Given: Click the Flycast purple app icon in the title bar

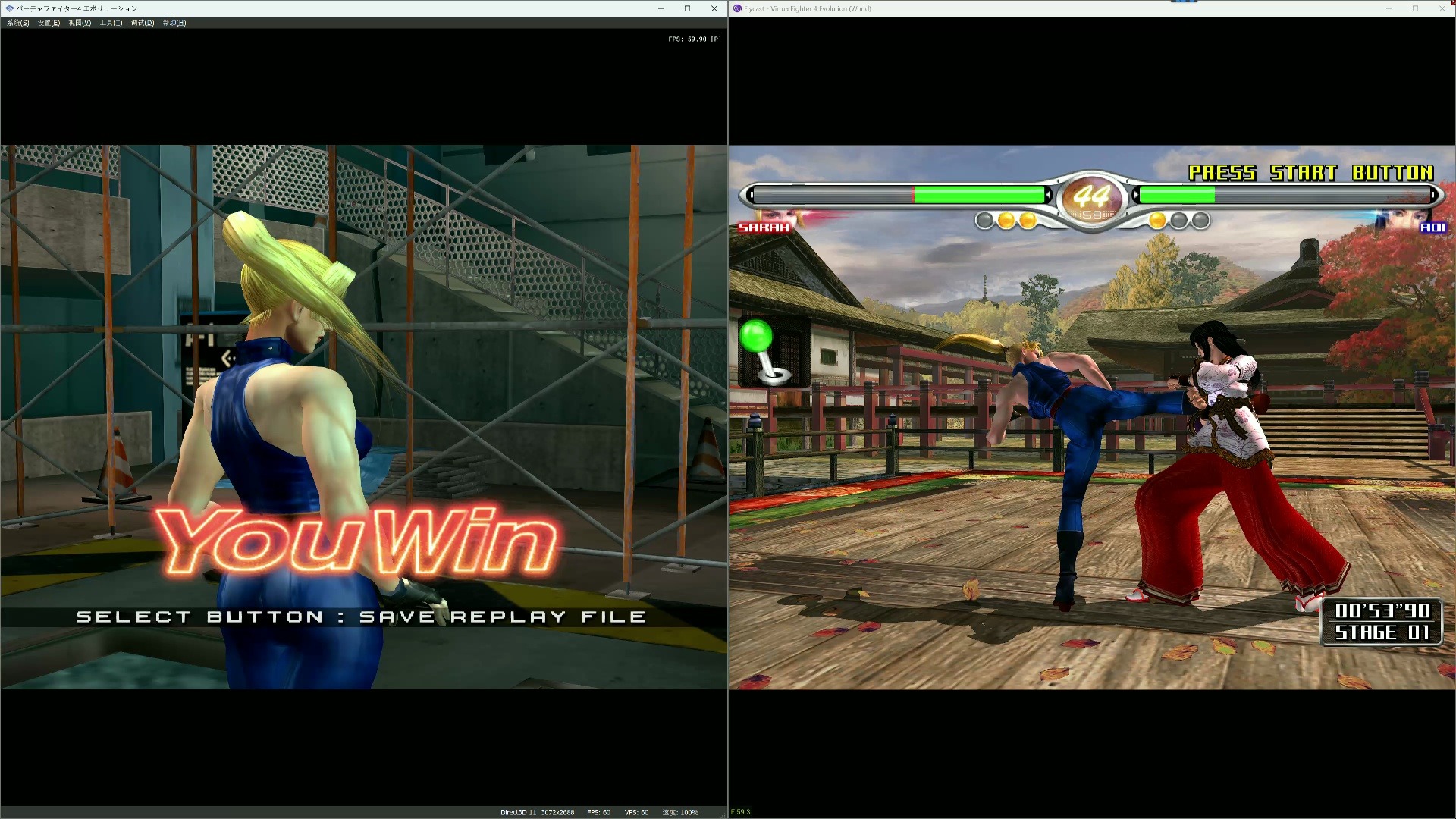Looking at the screenshot, I should pos(736,8).
